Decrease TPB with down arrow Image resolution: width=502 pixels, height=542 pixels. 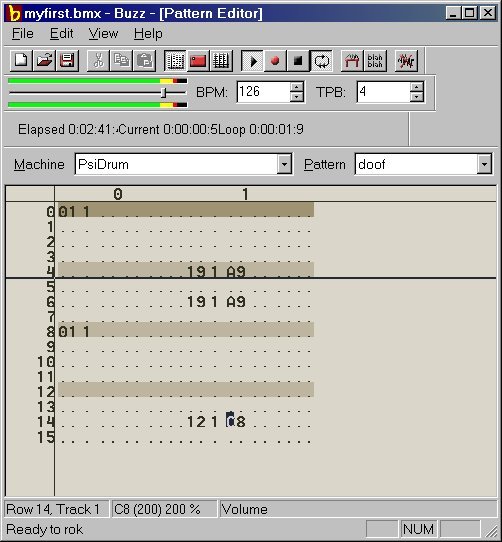(x=417, y=97)
